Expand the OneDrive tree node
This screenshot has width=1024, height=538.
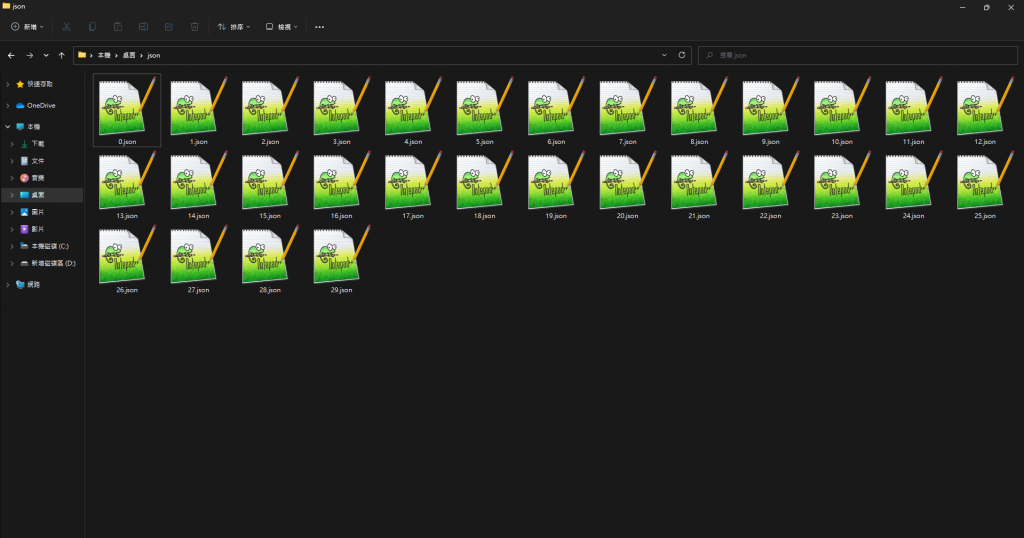tap(8, 105)
